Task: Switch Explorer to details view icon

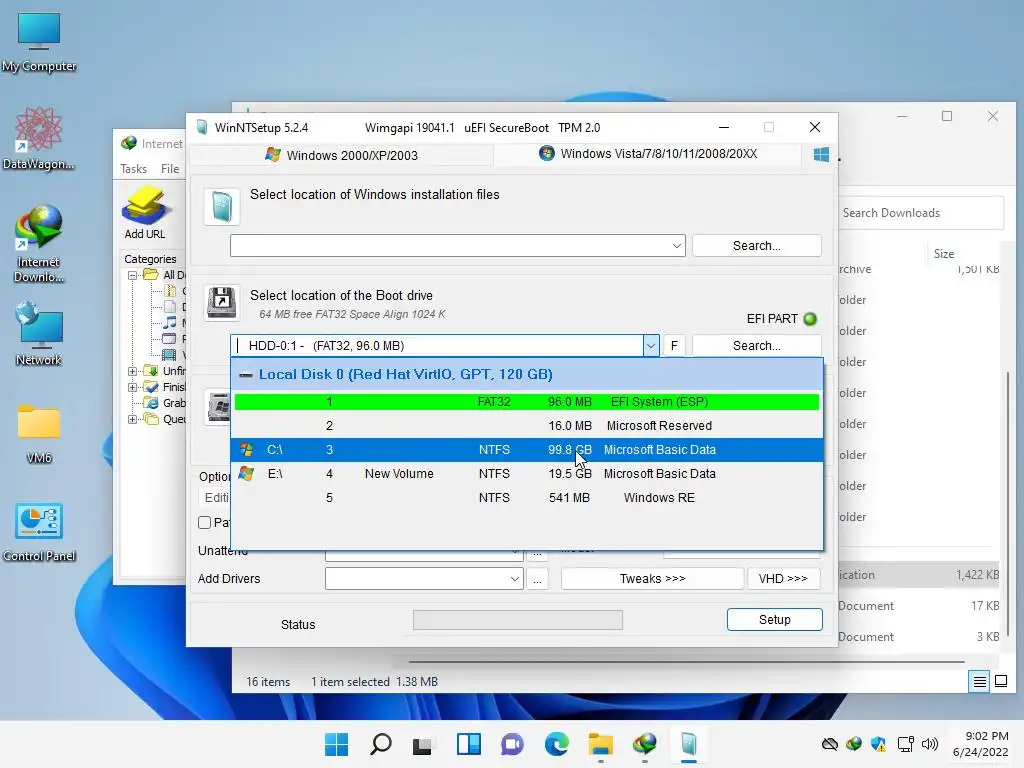Action: [980, 682]
